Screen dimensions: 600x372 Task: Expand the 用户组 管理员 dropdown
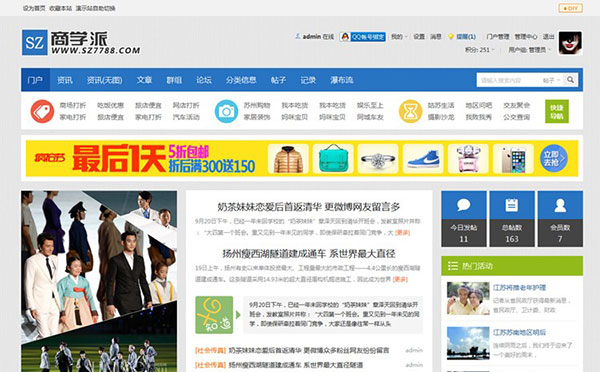530,50
